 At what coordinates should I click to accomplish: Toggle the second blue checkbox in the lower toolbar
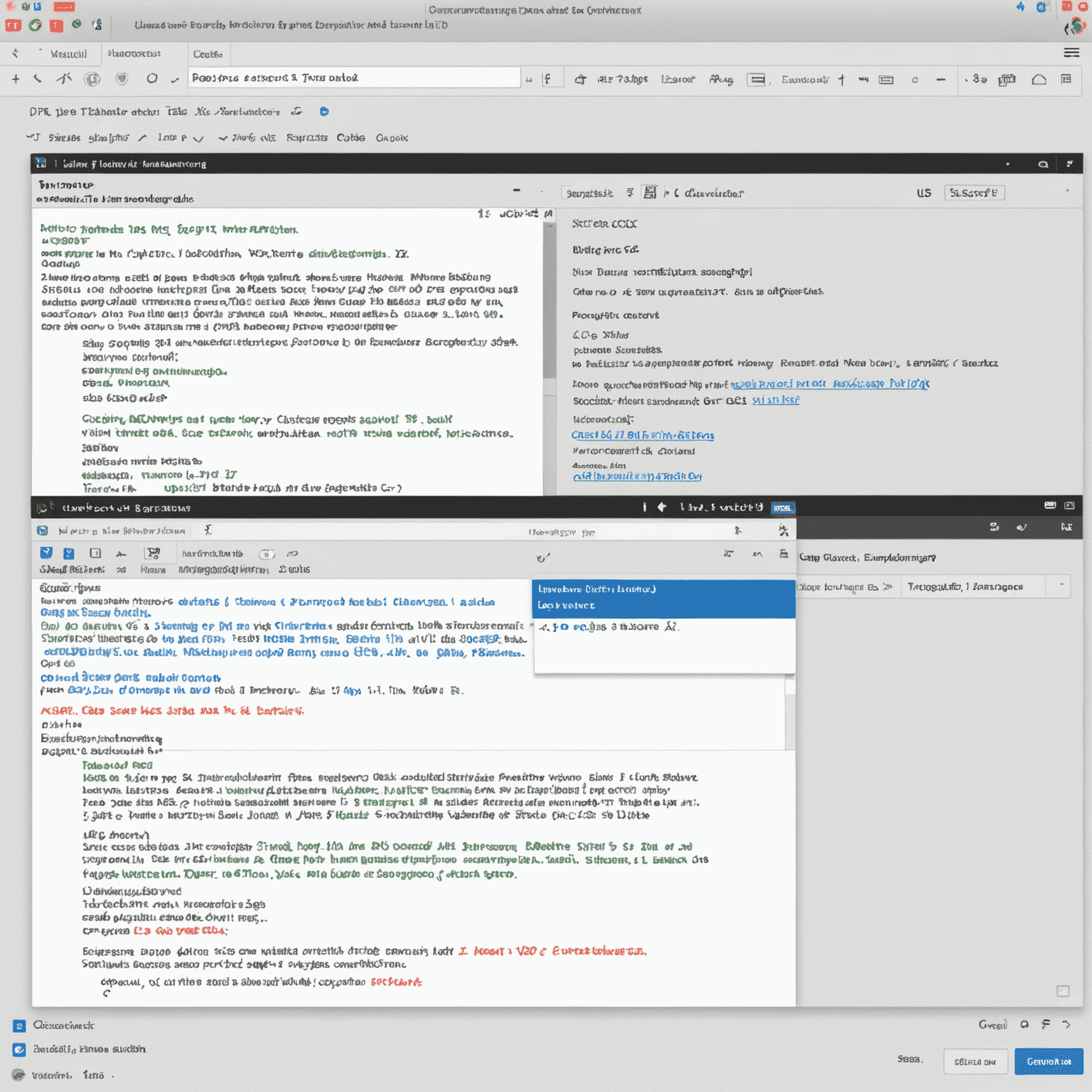pos(69,553)
